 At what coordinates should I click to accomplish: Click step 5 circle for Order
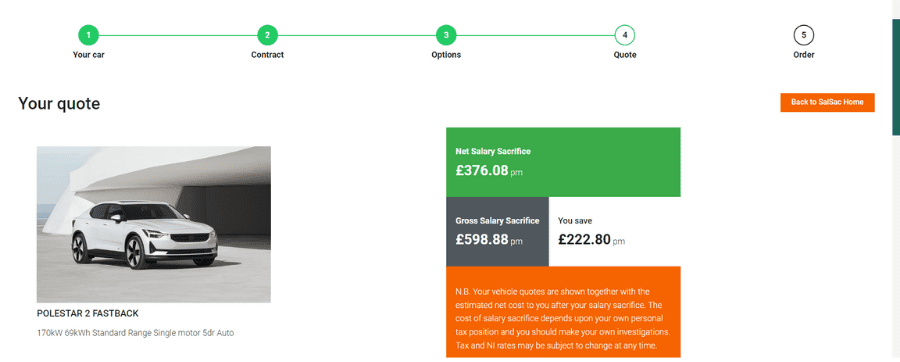pos(804,35)
